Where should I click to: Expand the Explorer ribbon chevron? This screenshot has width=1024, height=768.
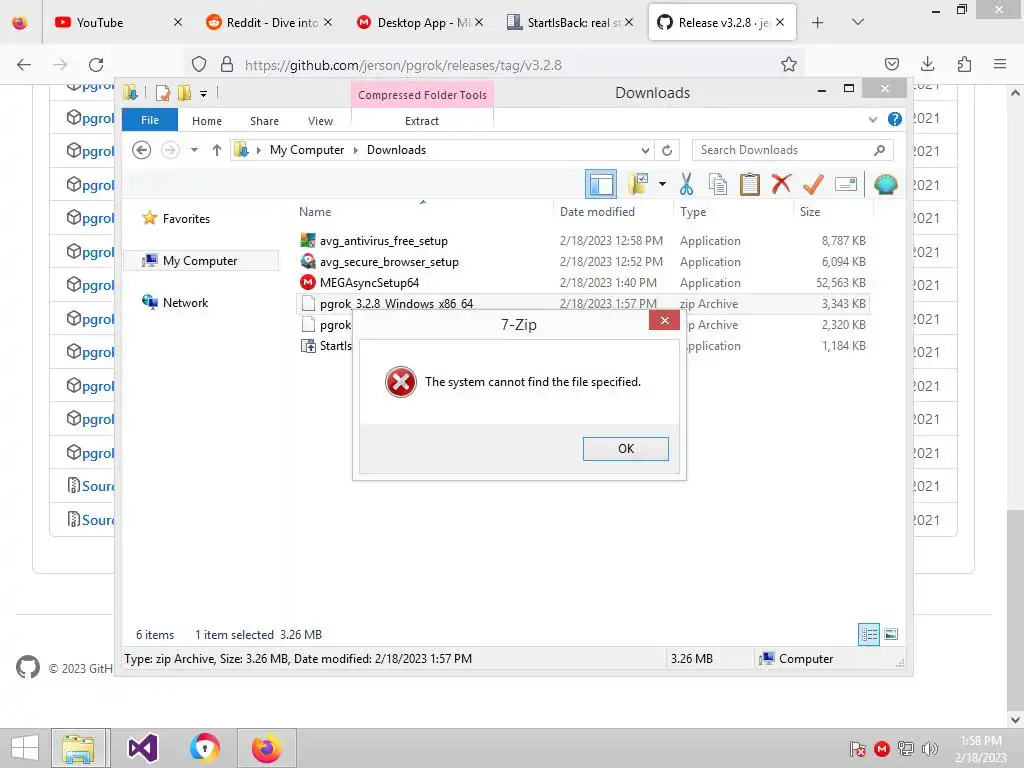873,120
